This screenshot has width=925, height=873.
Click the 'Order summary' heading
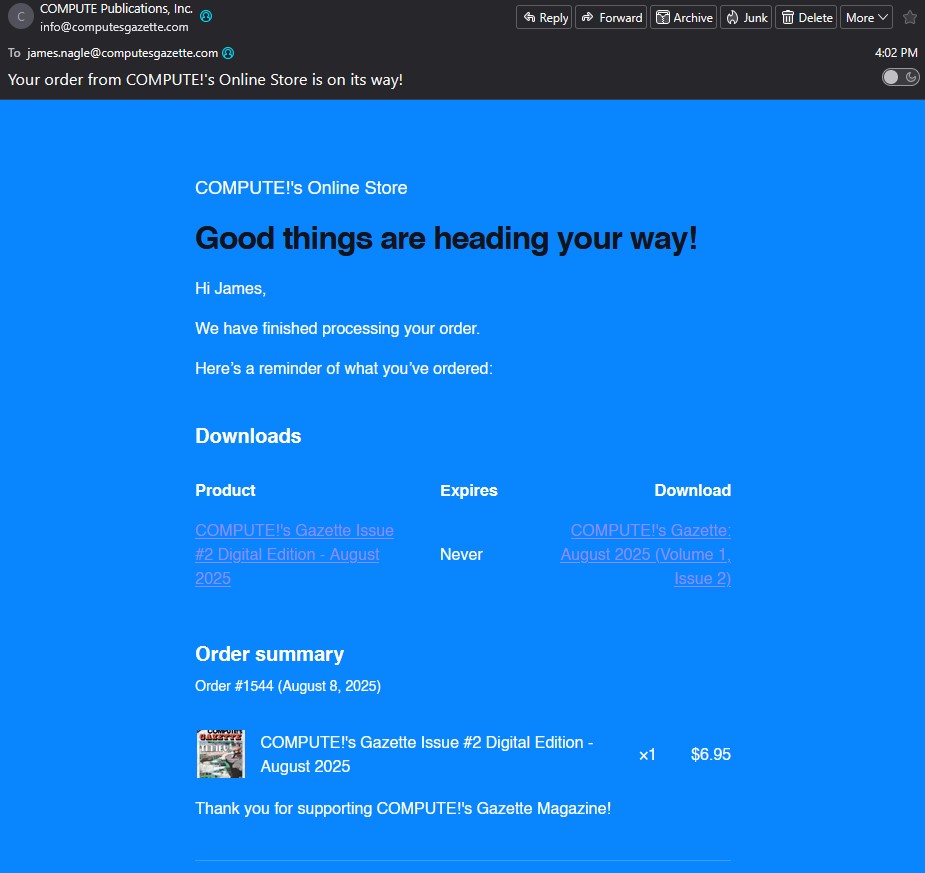[x=270, y=654]
